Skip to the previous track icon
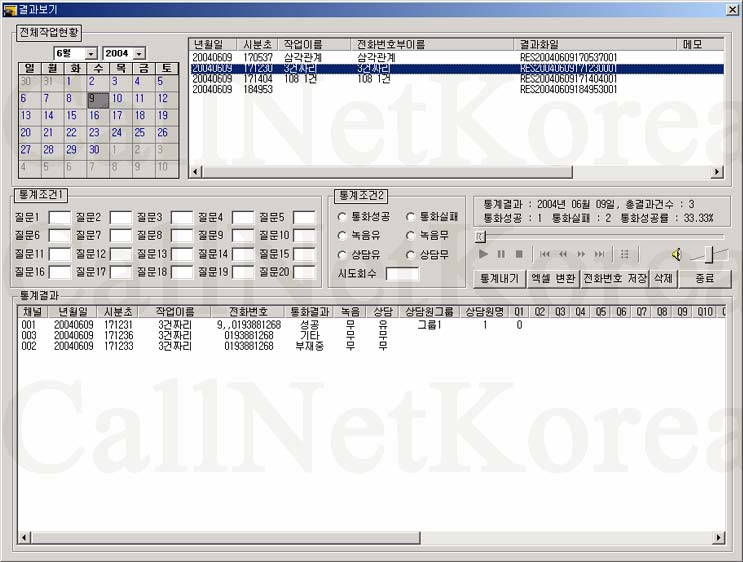This screenshot has height=562, width=743. pos(545,254)
